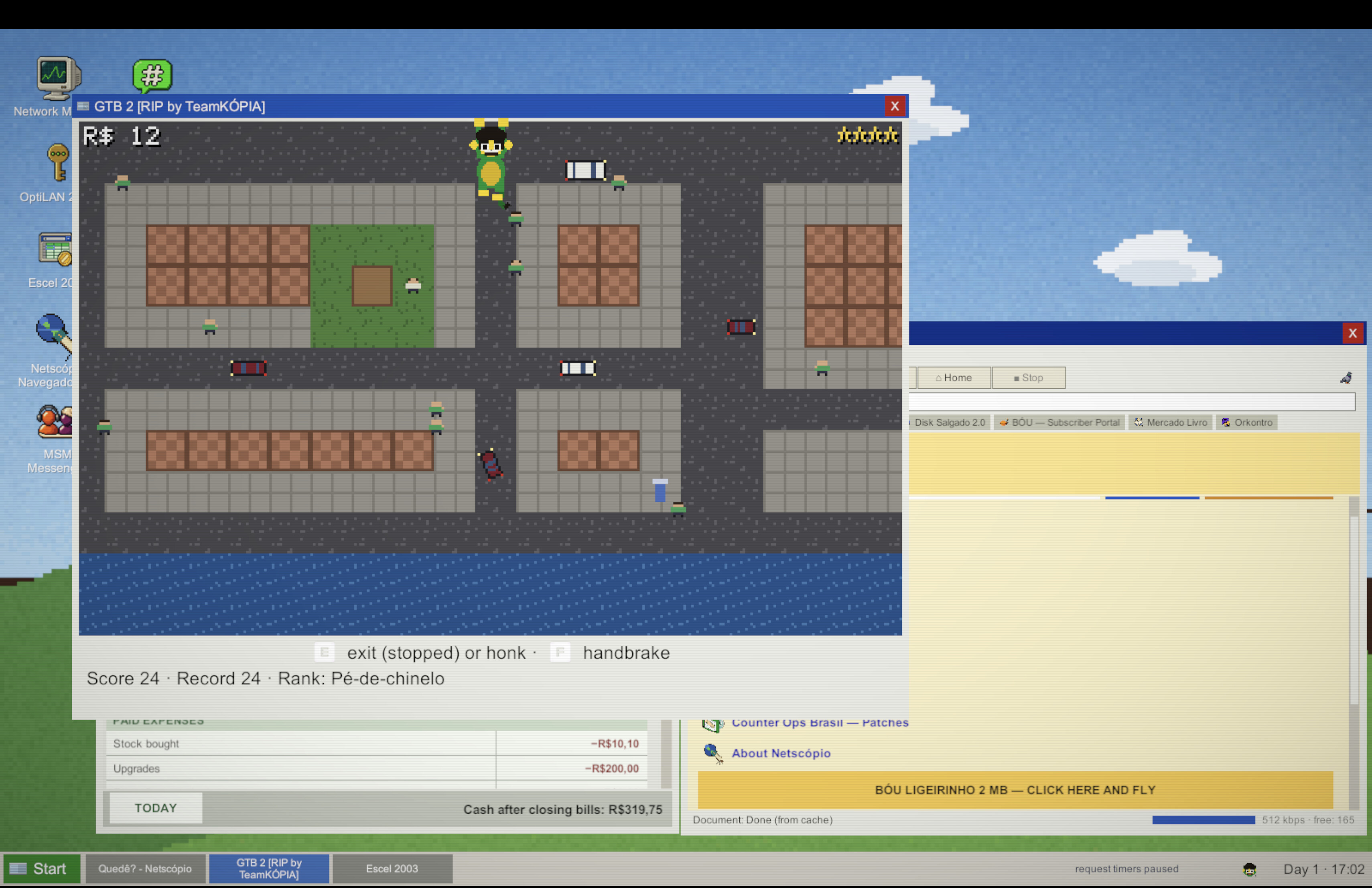
Task: Click the E key hint icon
Action: pos(325,652)
